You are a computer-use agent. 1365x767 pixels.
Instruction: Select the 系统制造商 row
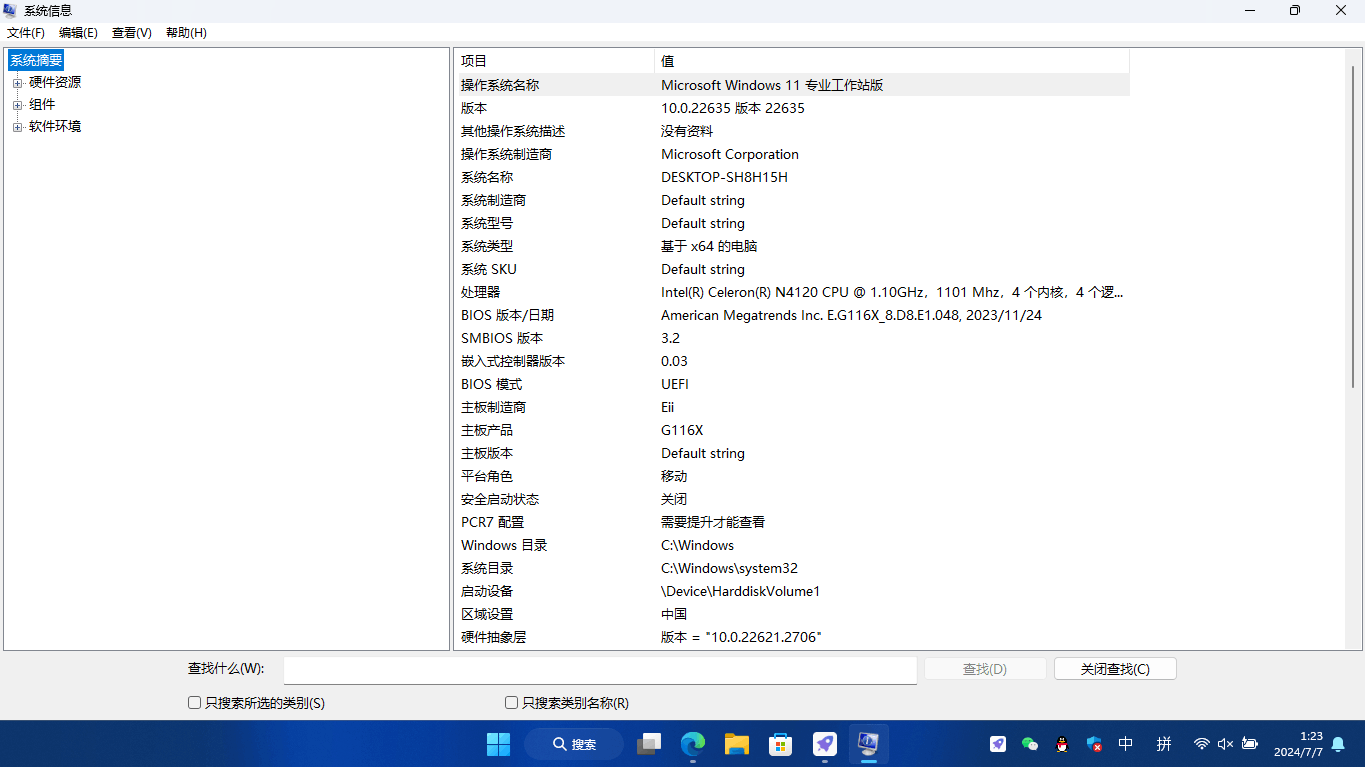(x=792, y=200)
